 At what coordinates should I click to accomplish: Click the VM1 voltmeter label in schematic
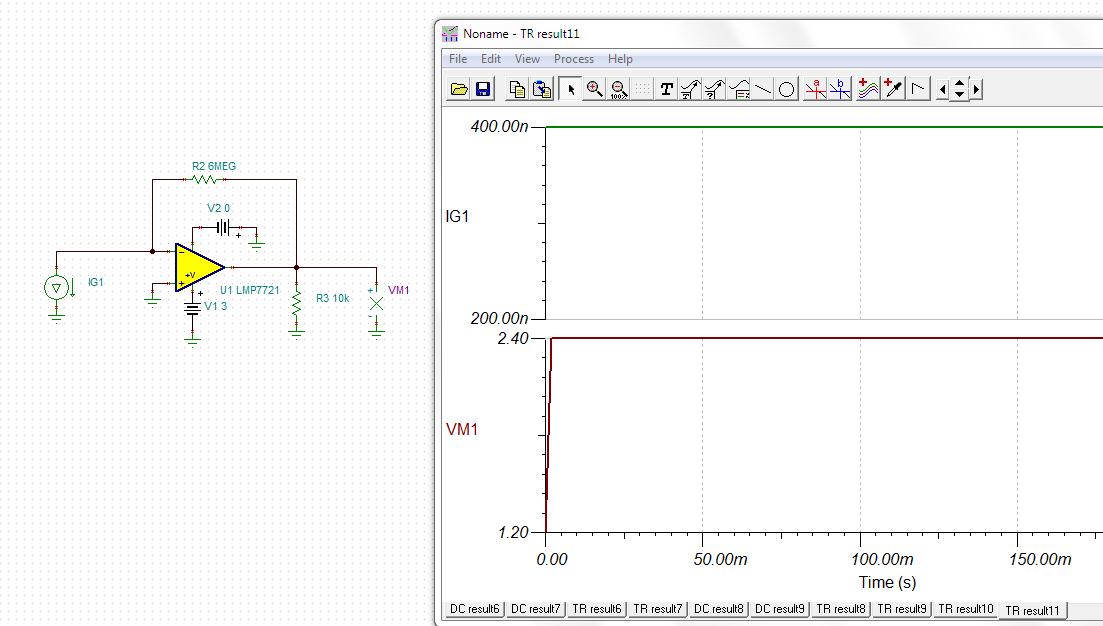tap(398, 290)
